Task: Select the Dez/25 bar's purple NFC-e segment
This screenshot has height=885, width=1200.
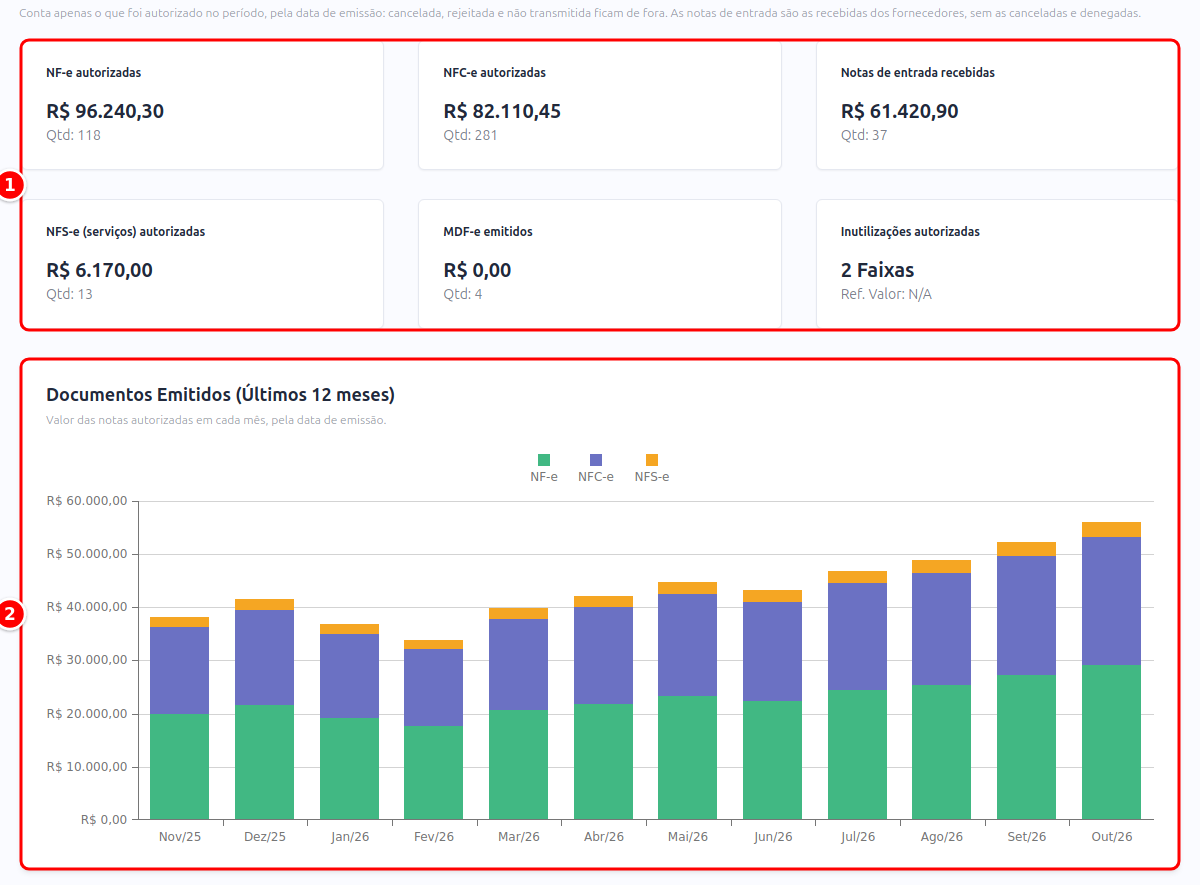Action: (x=264, y=657)
